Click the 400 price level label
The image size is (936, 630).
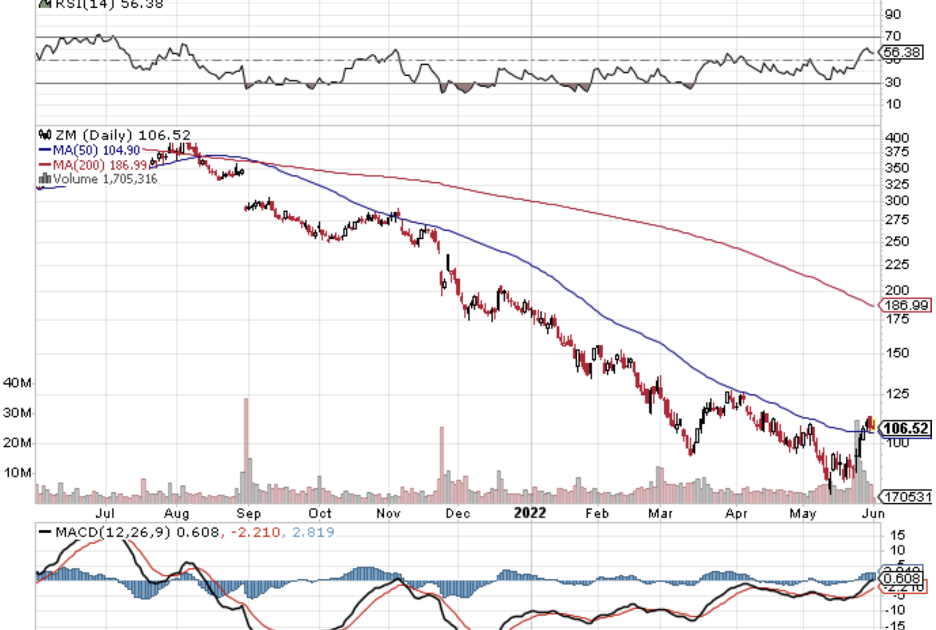[896, 137]
